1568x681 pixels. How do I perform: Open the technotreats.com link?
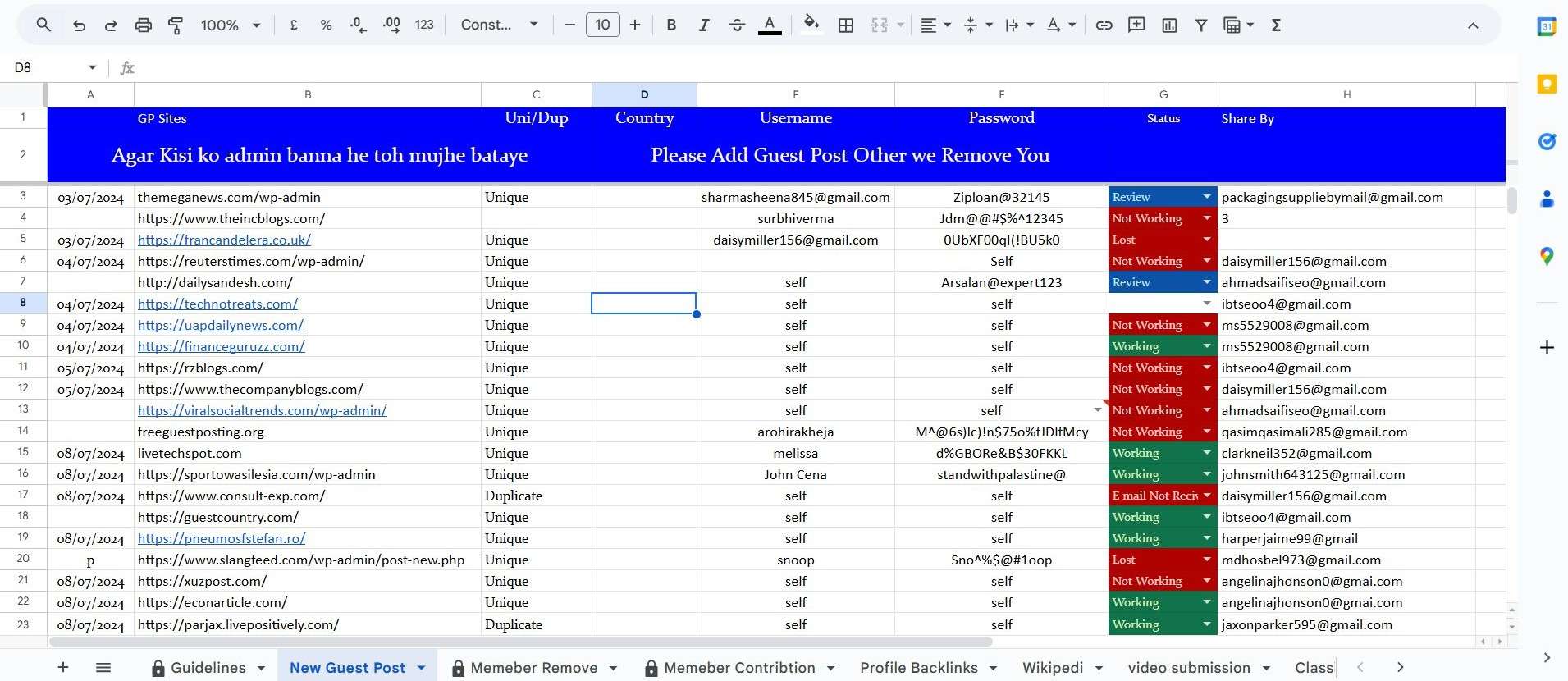(217, 304)
